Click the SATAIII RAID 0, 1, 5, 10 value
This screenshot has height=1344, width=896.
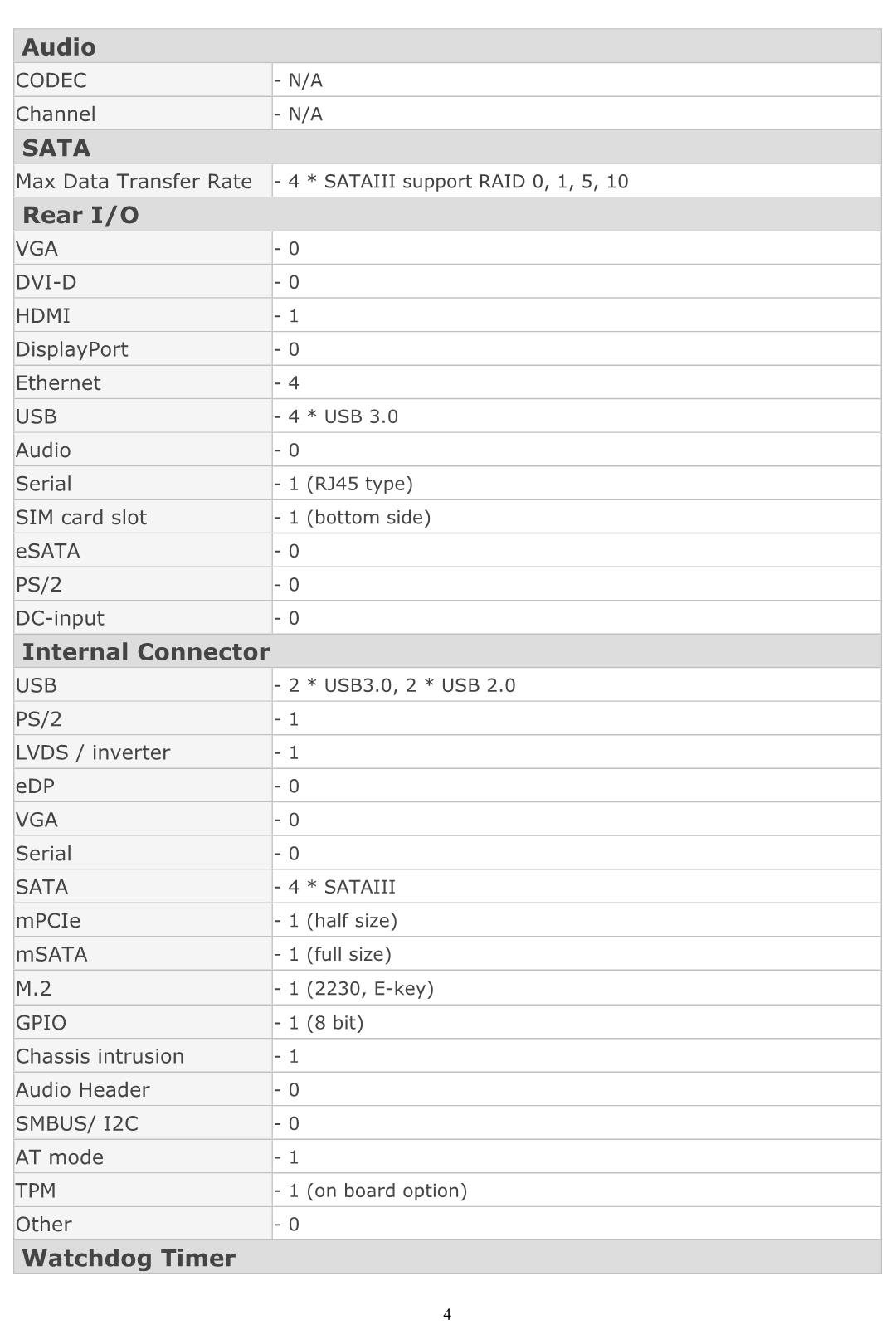tap(451, 181)
